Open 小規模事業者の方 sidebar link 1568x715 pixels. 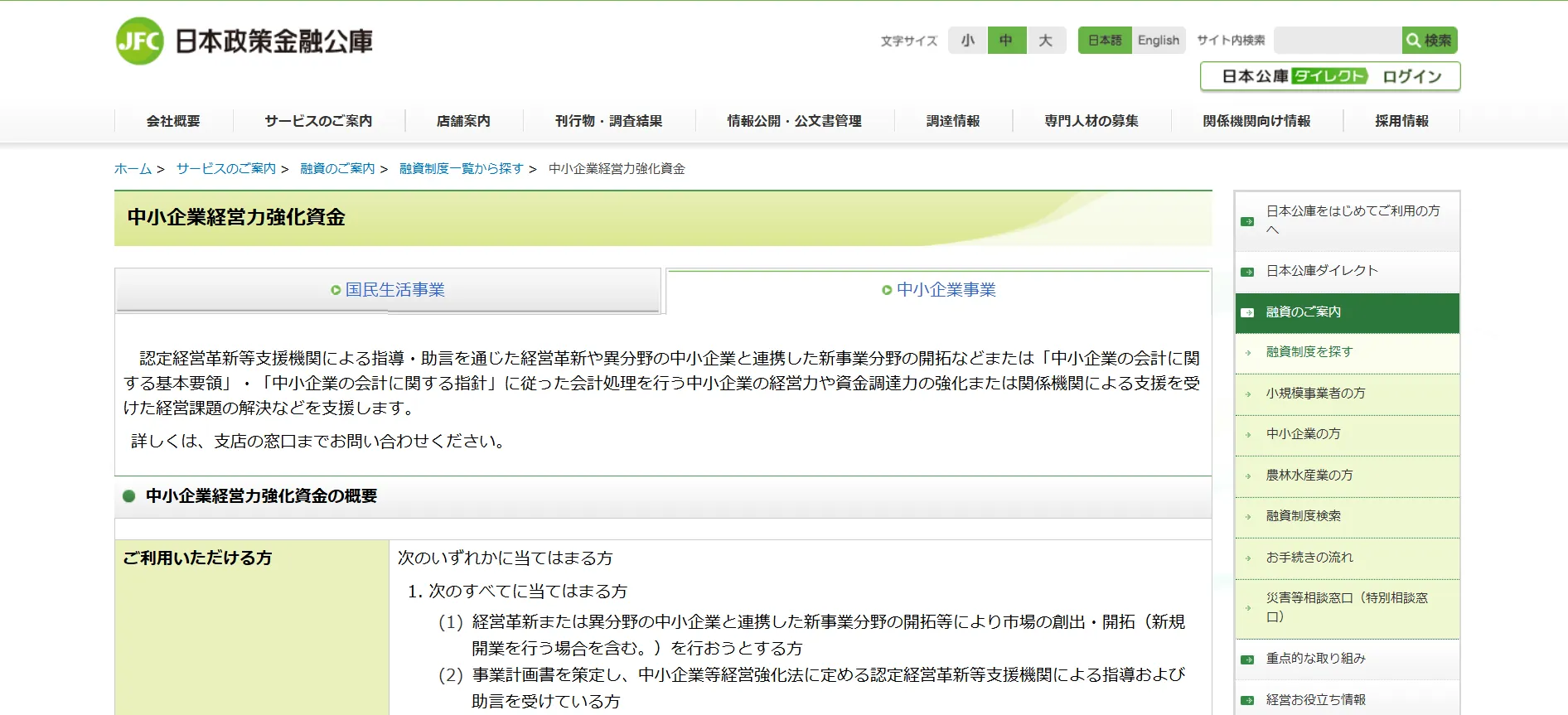pos(1348,394)
